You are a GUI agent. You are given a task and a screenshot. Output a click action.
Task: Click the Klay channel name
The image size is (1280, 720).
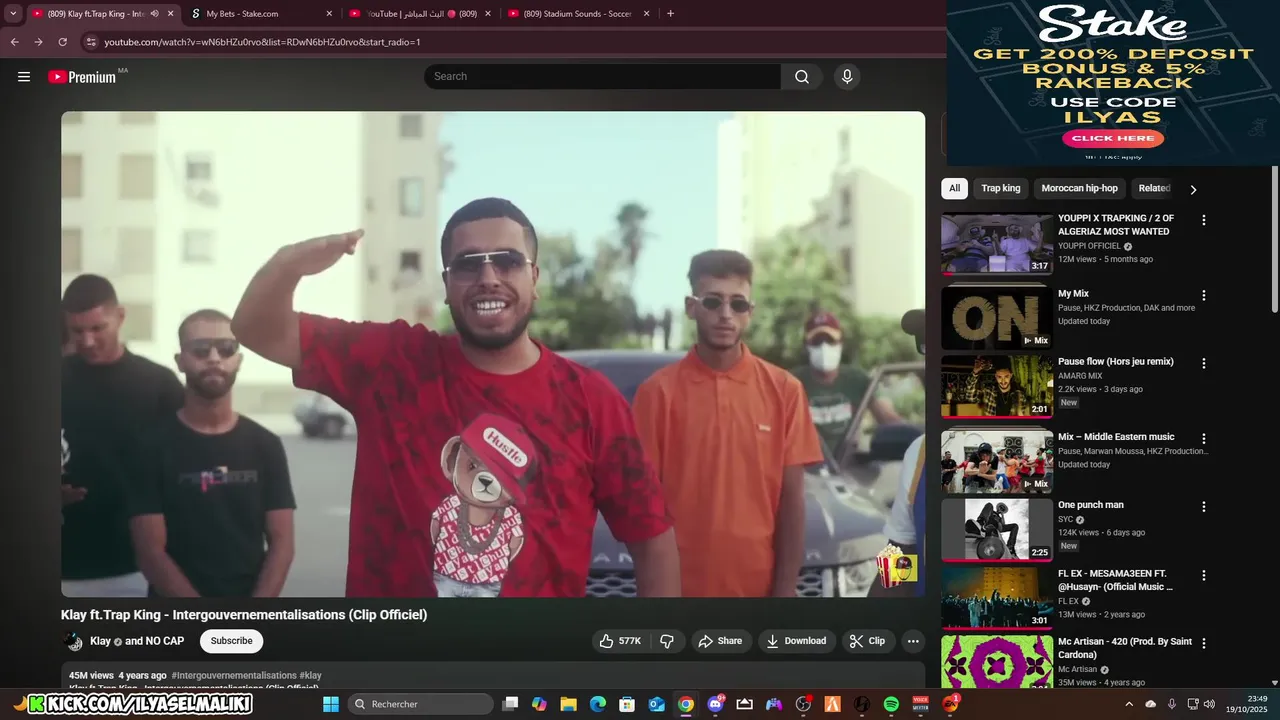pyautogui.click(x=100, y=641)
